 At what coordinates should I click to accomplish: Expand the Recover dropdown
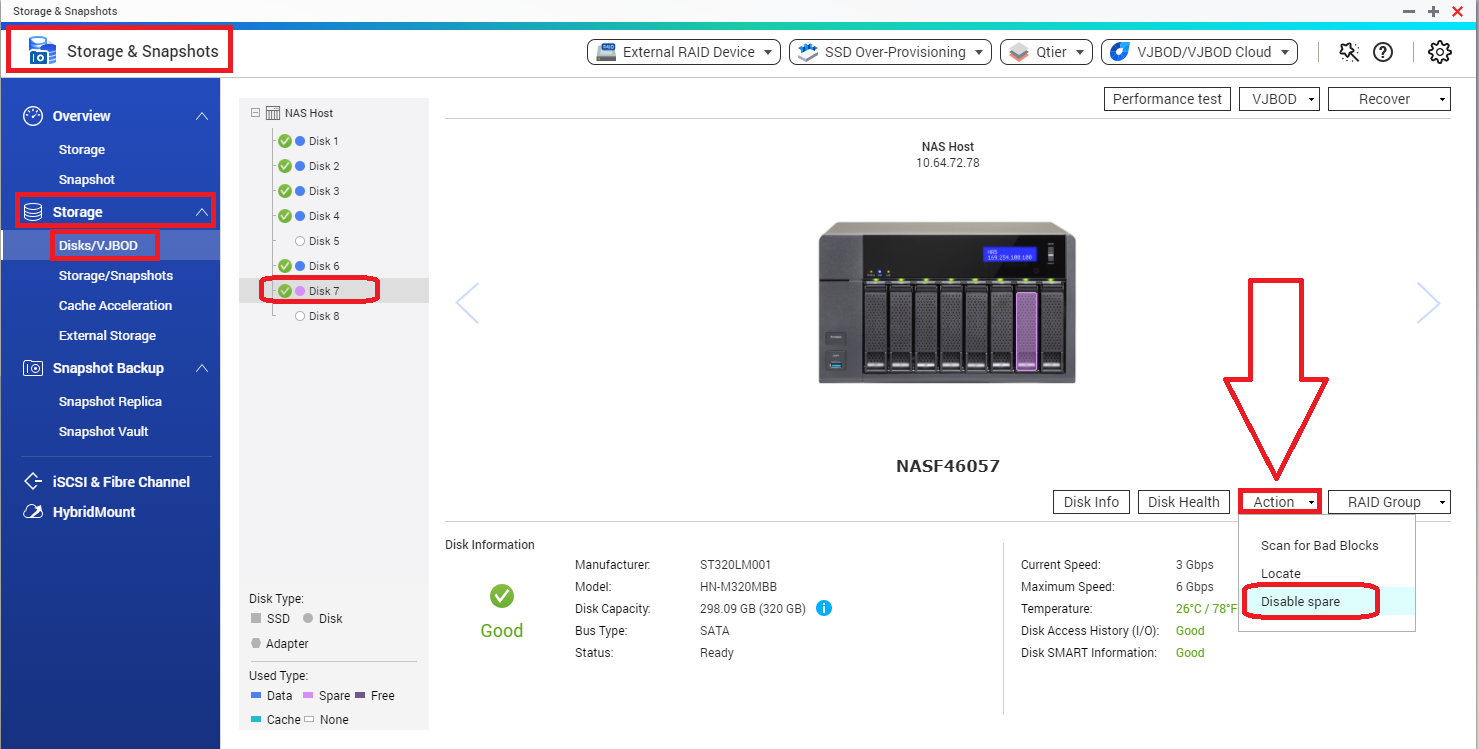pos(1390,99)
